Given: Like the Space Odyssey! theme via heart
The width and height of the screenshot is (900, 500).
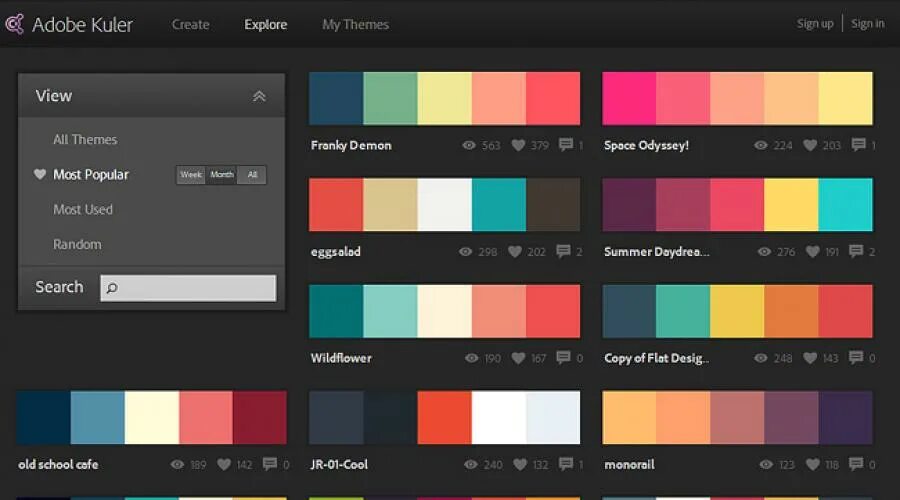Looking at the screenshot, I should point(810,145).
